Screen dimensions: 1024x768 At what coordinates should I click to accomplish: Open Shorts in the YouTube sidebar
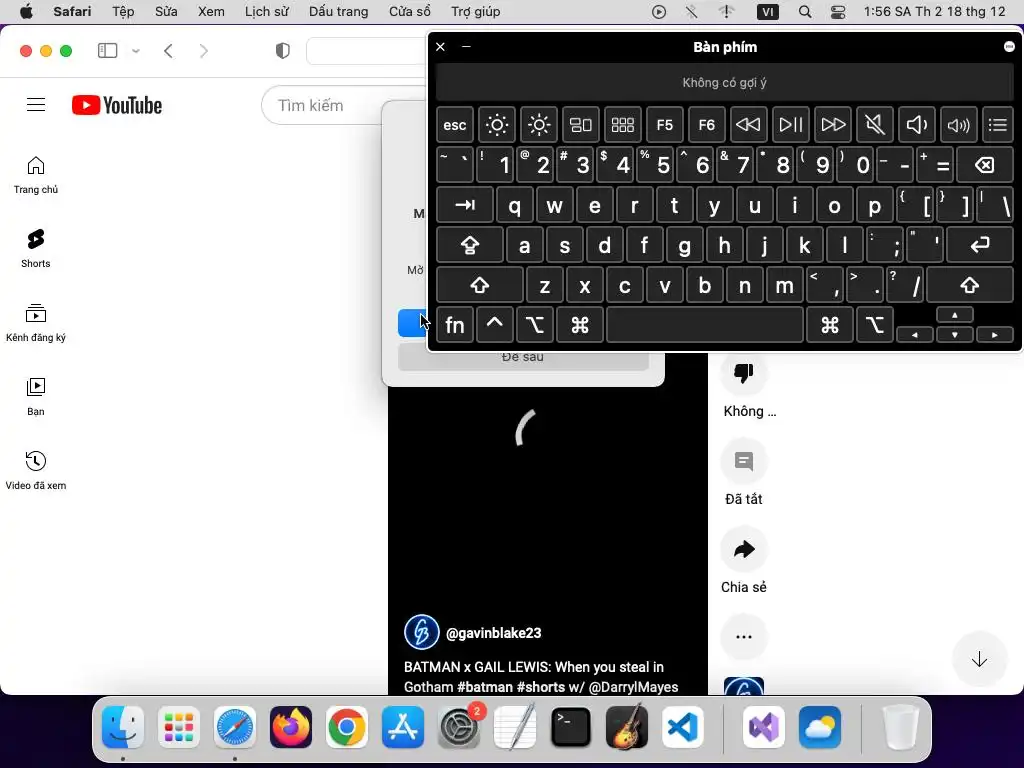(36, 249)
